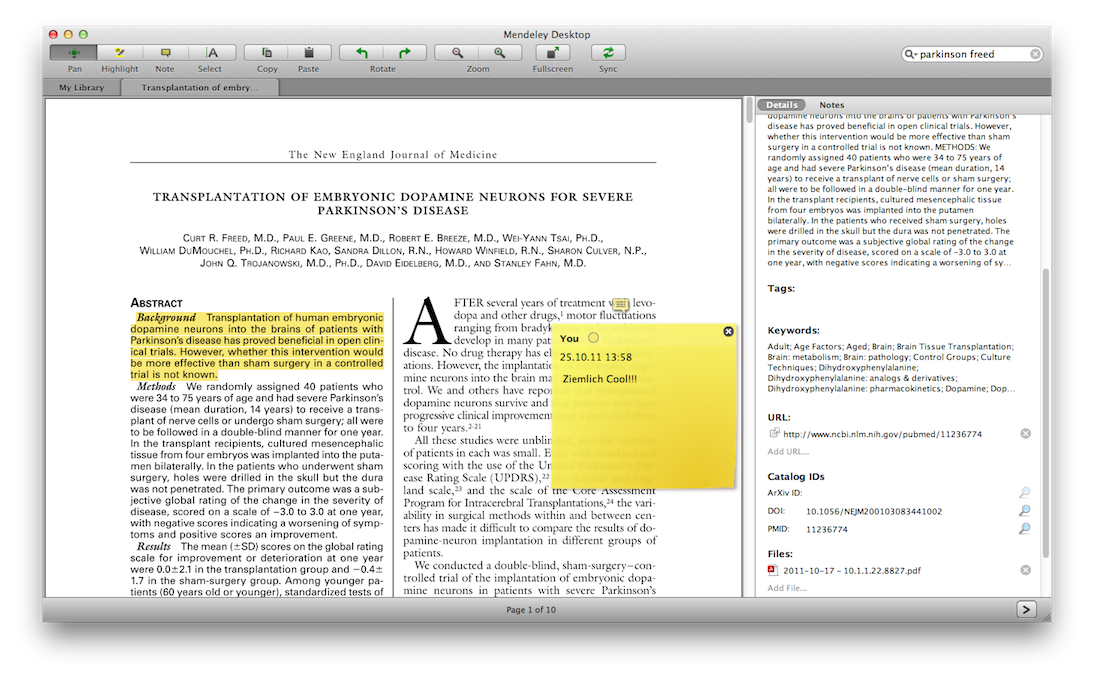
Task: Open 2011-10-17 - 10.1.1.22.8827.pdf file
Action: [x=851, y=571]
